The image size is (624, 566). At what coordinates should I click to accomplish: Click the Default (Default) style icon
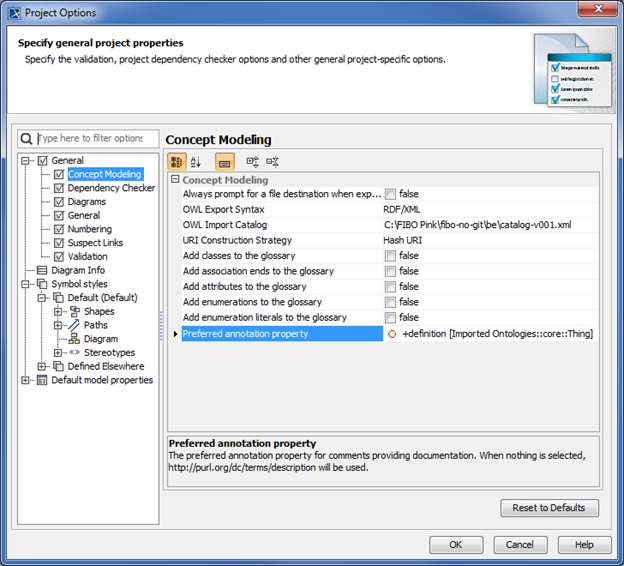[x=58, y=298]
